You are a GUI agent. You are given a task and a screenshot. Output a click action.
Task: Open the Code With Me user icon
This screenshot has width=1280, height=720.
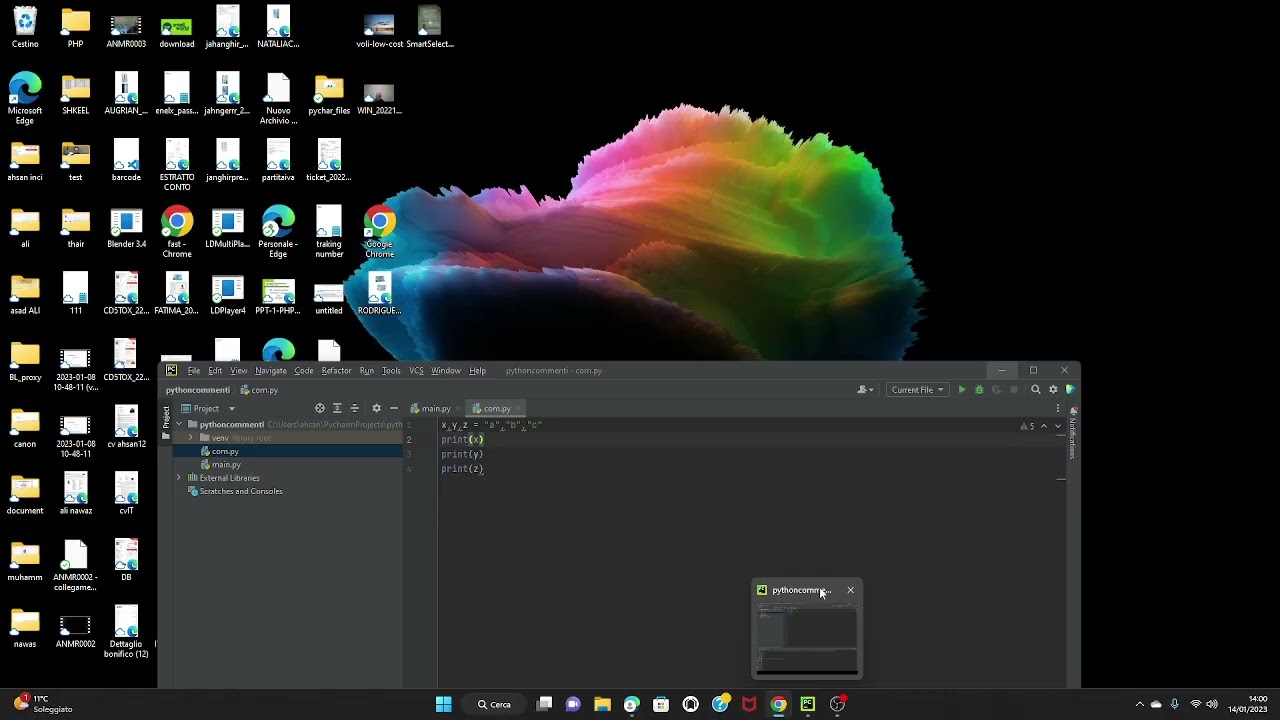[x=863, y=390]
